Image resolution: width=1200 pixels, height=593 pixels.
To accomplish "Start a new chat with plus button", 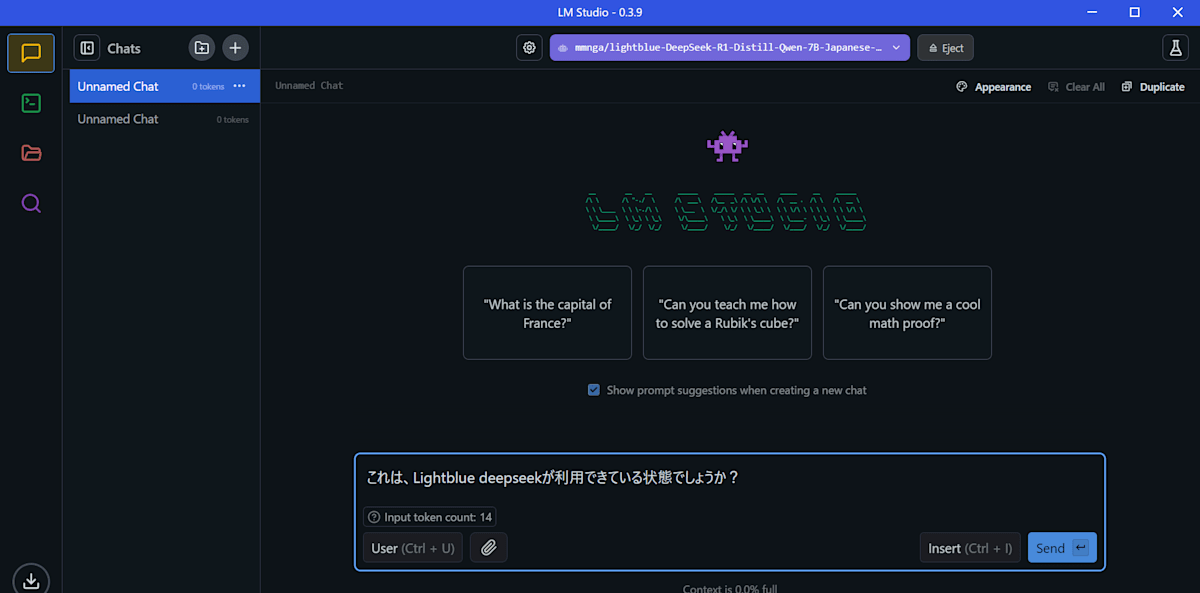I will tap(235, 47).
